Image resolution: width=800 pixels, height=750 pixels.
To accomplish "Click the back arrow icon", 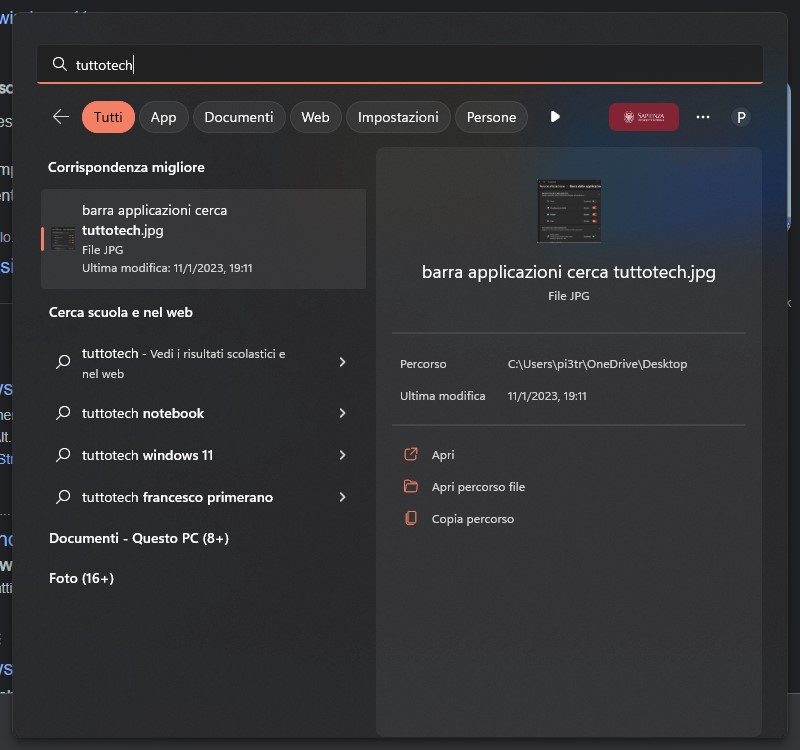I will pos(61,117).
